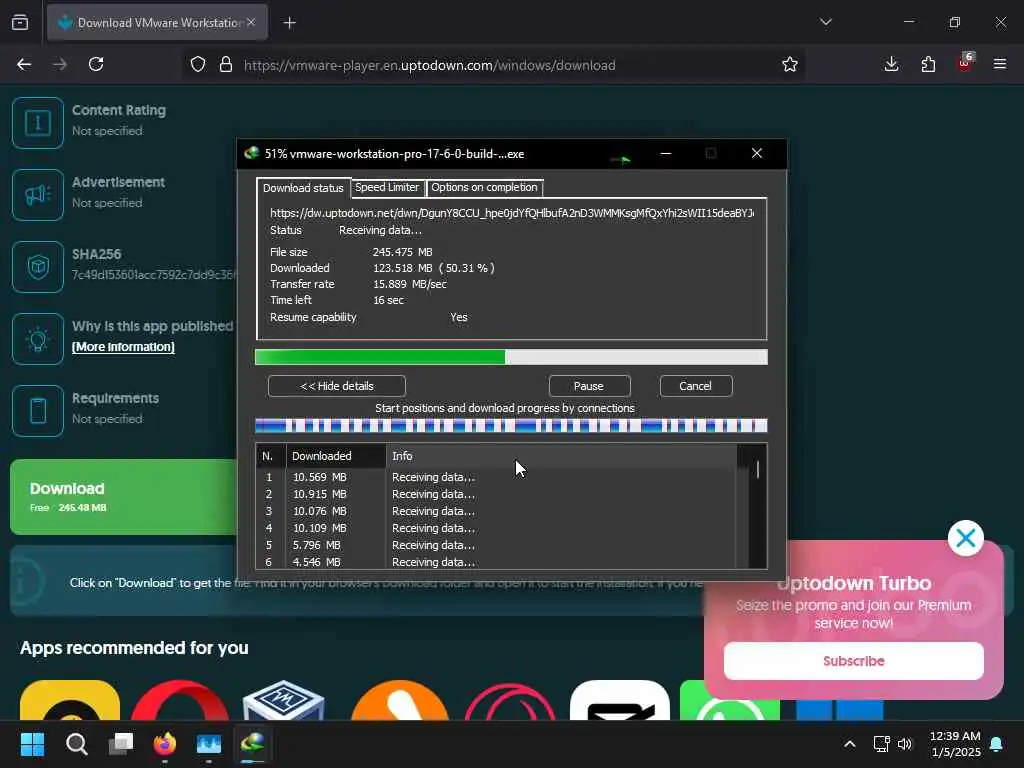Click the green Download button on webpage

coord(124,497)
